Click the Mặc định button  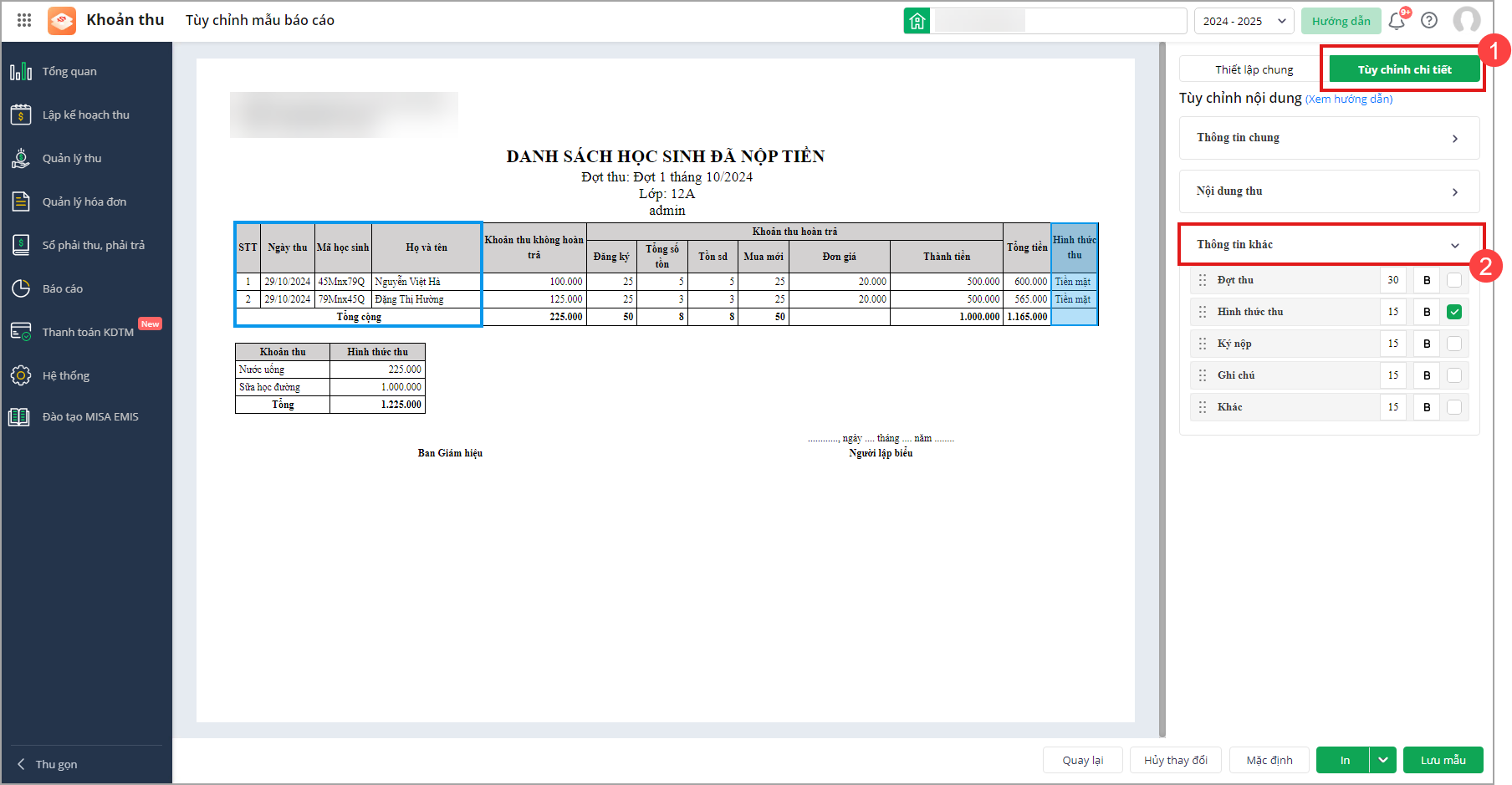click(1269, 760)
